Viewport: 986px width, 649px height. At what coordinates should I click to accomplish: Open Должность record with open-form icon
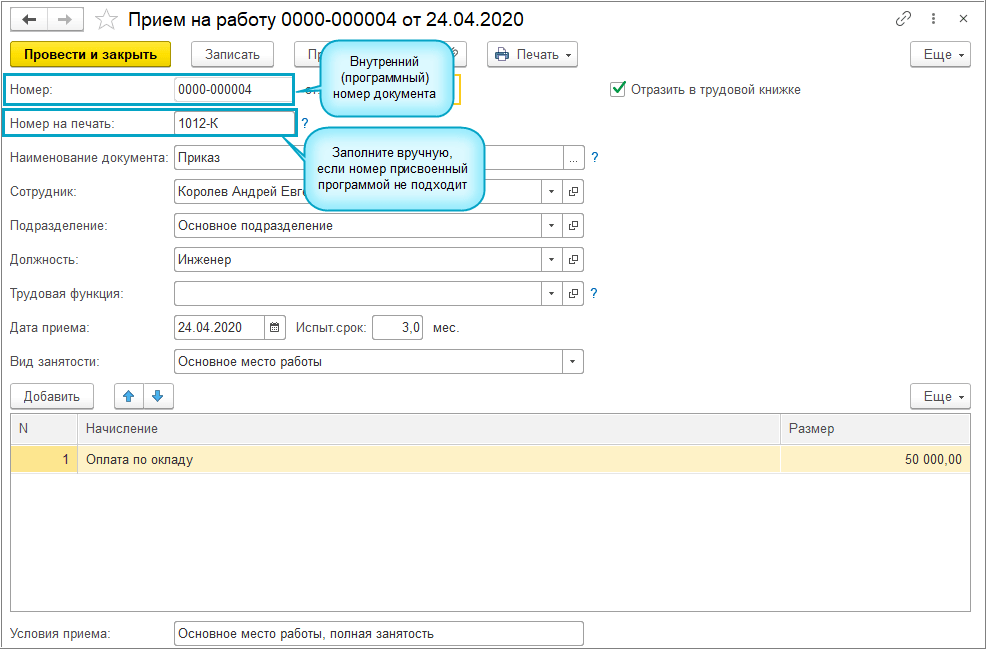pos(574,260)
